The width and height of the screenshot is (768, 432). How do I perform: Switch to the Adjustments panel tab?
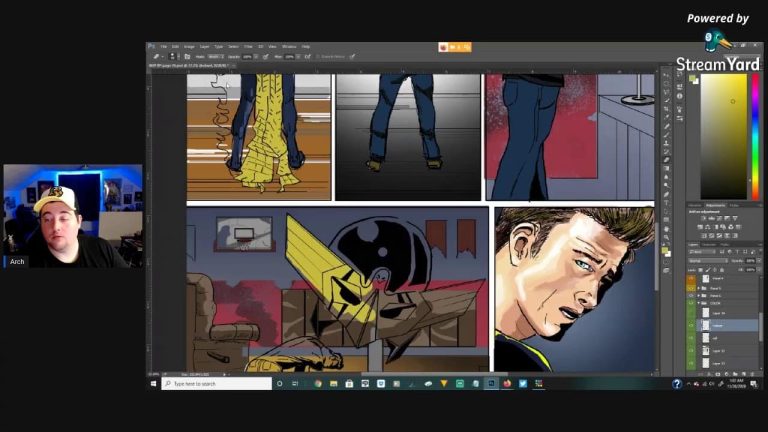(x=715, y=205)
